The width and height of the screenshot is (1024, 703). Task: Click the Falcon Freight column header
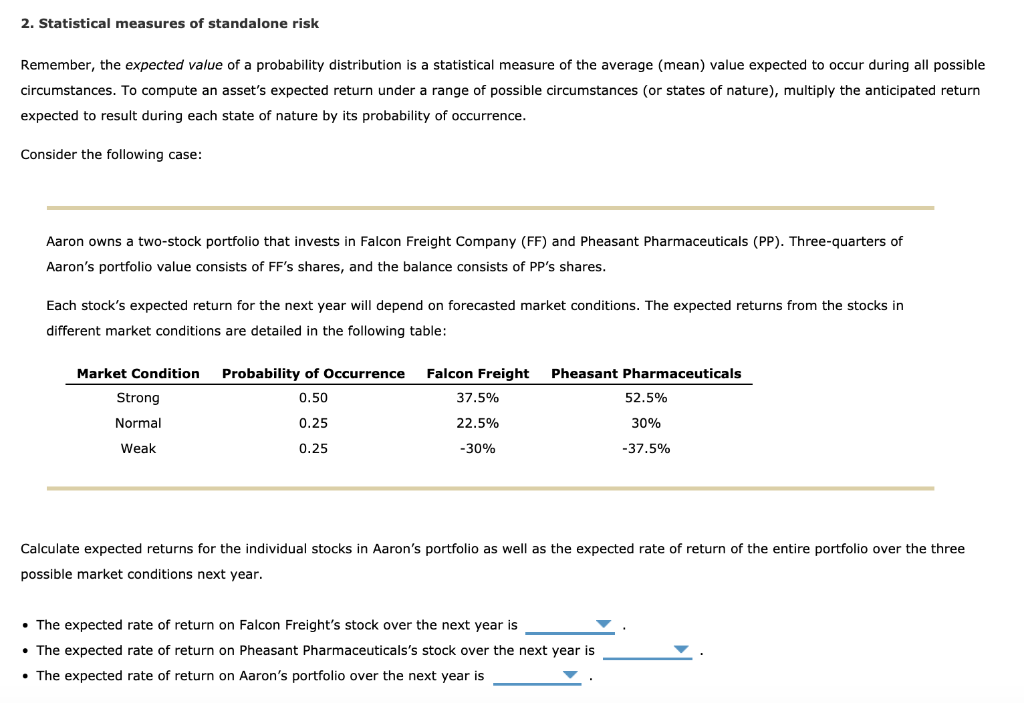[477, 373]
